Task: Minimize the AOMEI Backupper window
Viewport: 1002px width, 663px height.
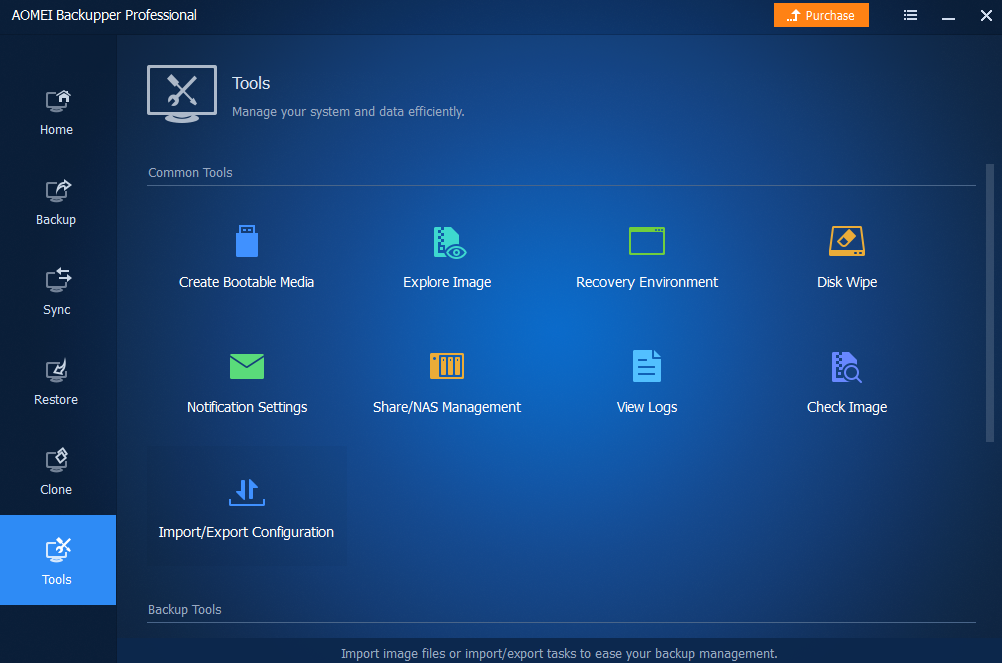Action: click(948, 15)
